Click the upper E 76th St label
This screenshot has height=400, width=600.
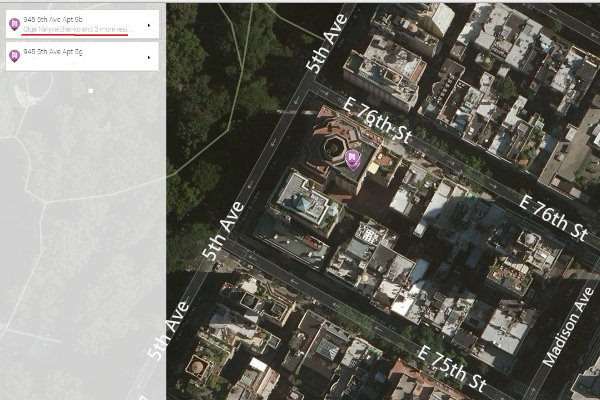[x=377, y=120]
